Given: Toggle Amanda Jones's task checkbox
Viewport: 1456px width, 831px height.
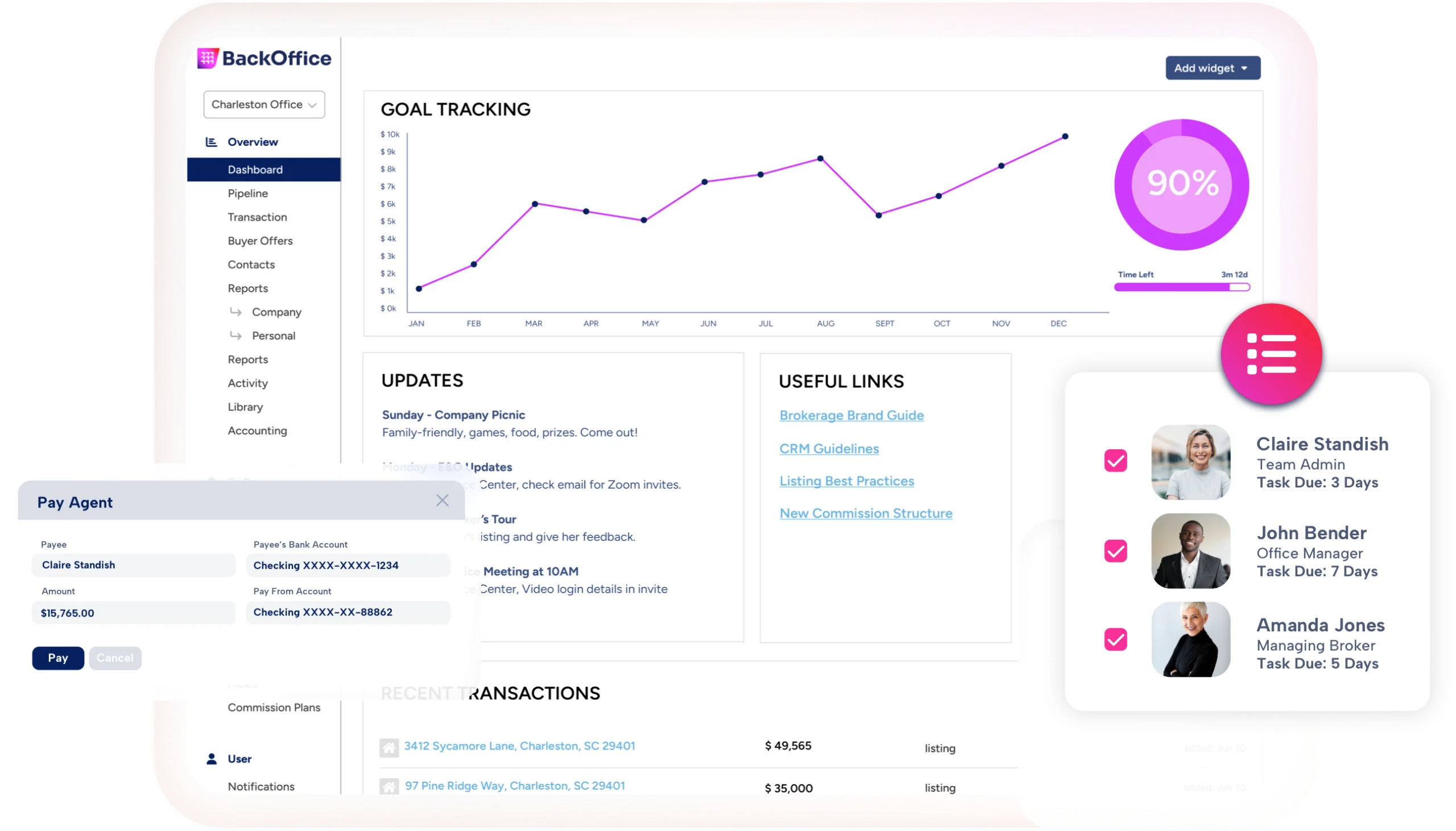Looking at the screenshot, I should (1115, 639).
